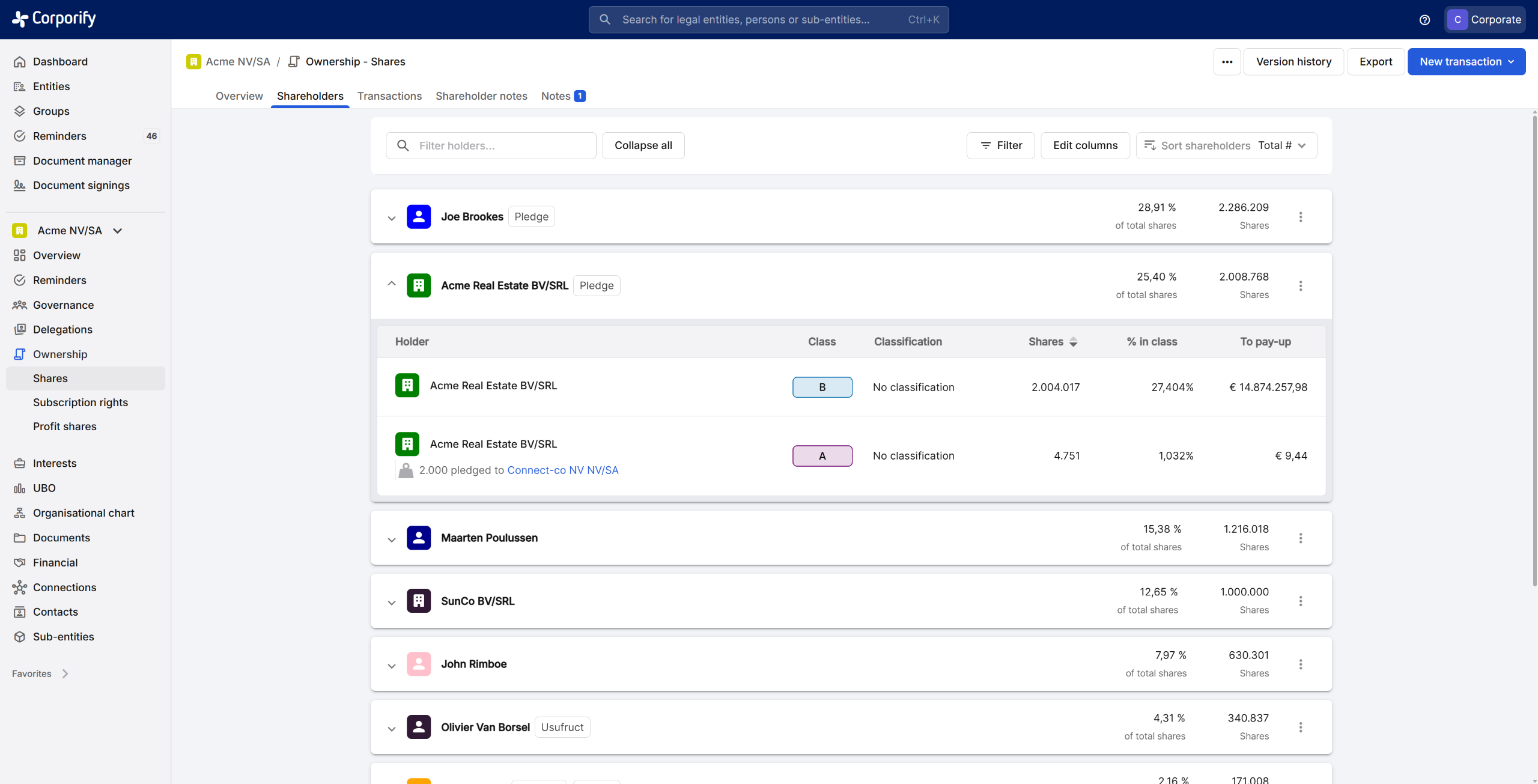
Task: Open Connect-co NV NV/SA link
Action: [x=562, y=470]
